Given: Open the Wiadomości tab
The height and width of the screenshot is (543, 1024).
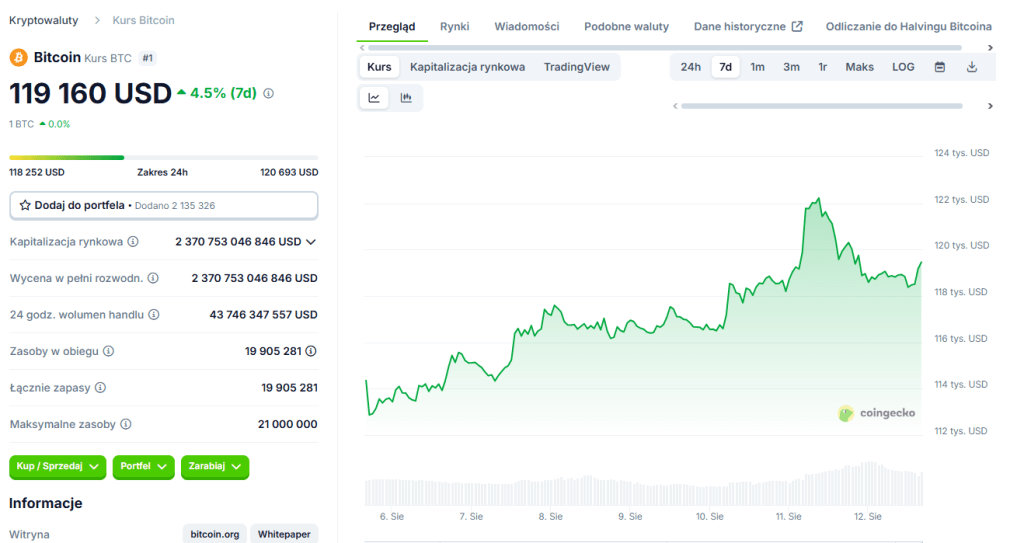Looking at the screenshot, I should click(x=526, y=27).
